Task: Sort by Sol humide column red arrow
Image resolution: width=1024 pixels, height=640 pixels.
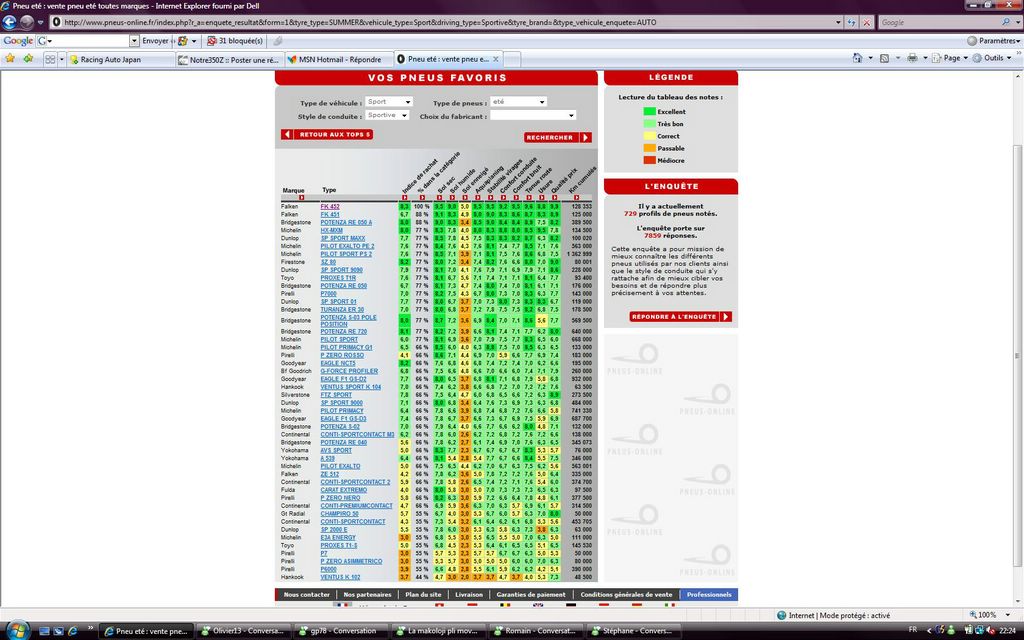Action: 452,197
